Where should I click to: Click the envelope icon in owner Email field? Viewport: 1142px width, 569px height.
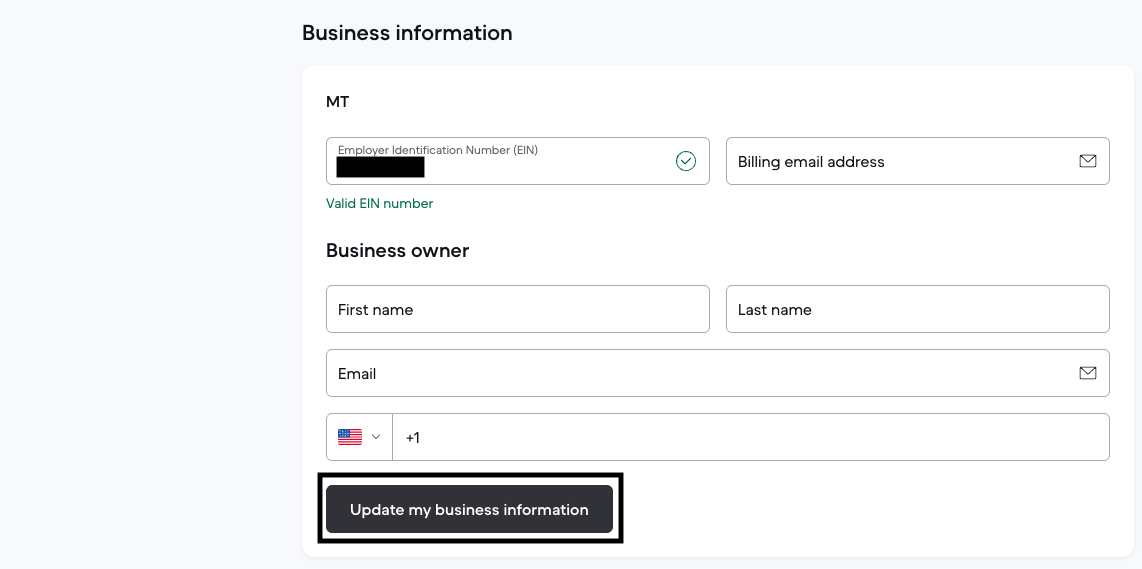pos(1087,373)
